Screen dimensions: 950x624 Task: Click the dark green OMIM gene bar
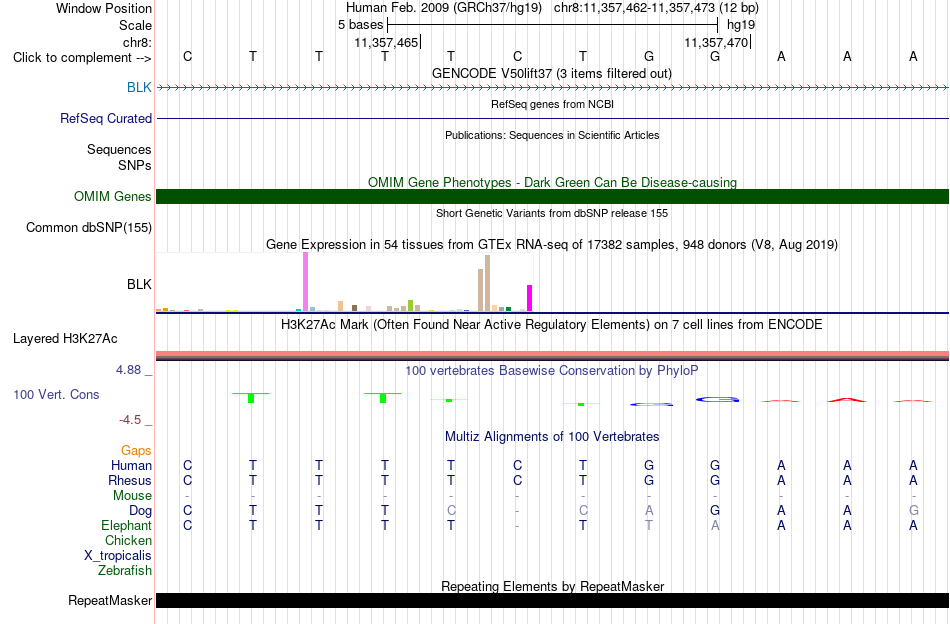tap(553, 196)
